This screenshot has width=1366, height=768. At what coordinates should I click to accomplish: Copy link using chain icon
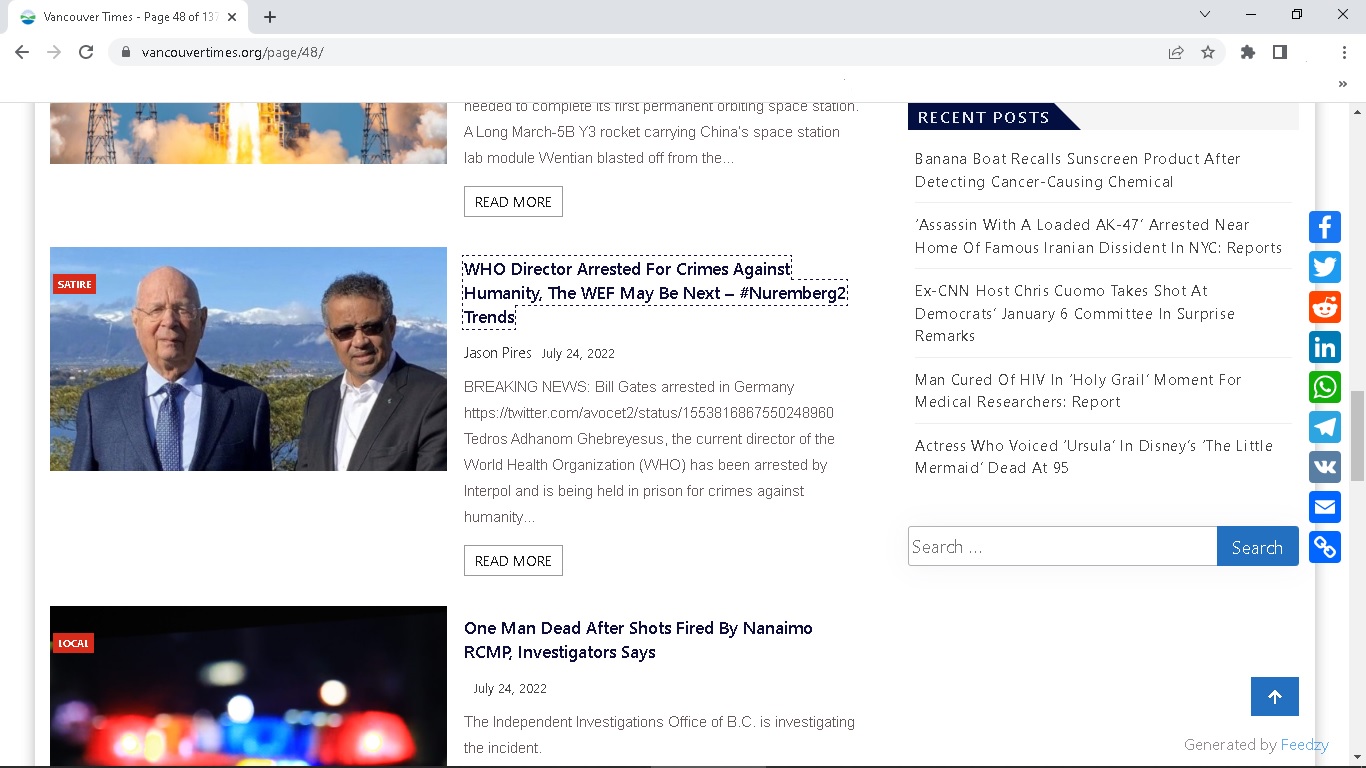tap(1325, 547)
